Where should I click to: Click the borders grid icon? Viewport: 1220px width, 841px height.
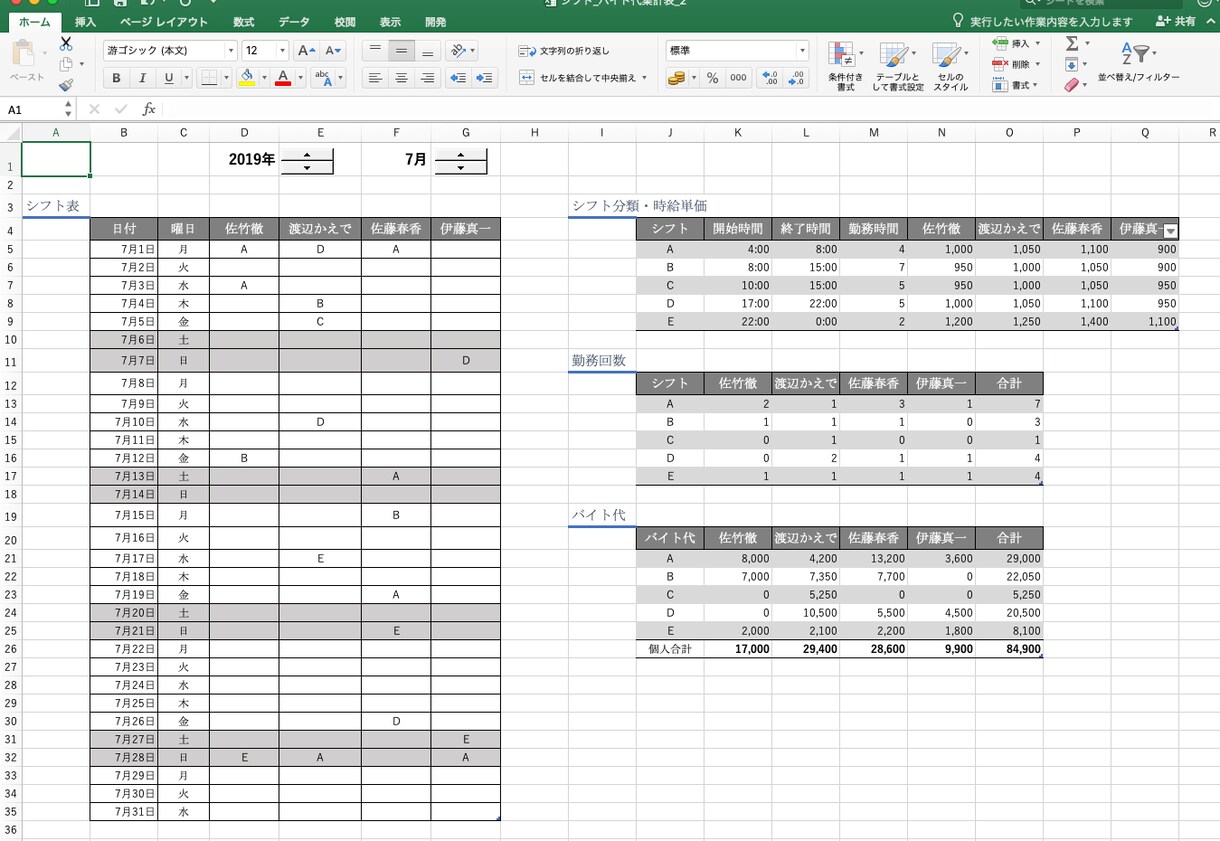coord(209,78)
